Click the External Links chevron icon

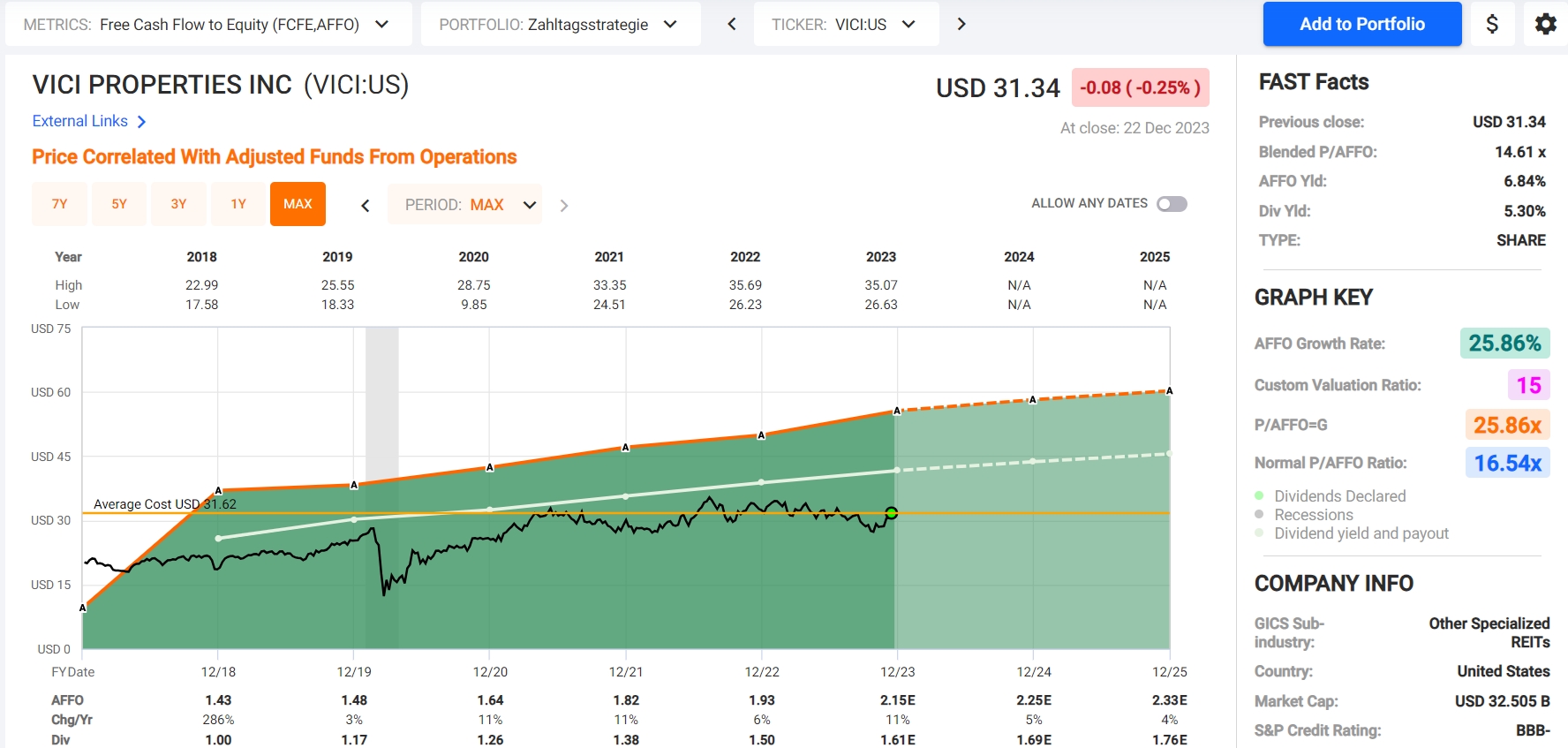click(x=141, y=121)
